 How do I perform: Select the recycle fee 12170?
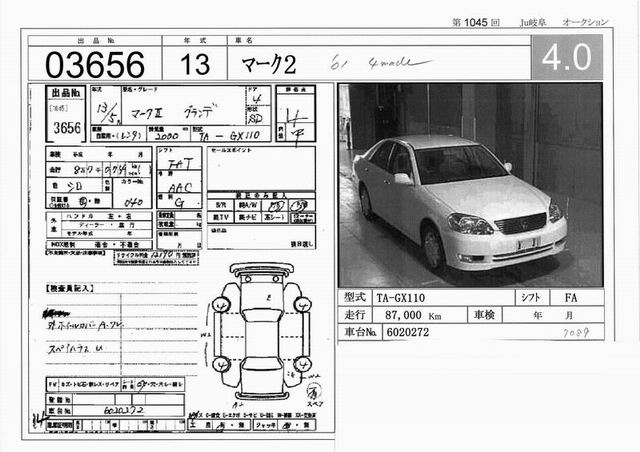162,255
